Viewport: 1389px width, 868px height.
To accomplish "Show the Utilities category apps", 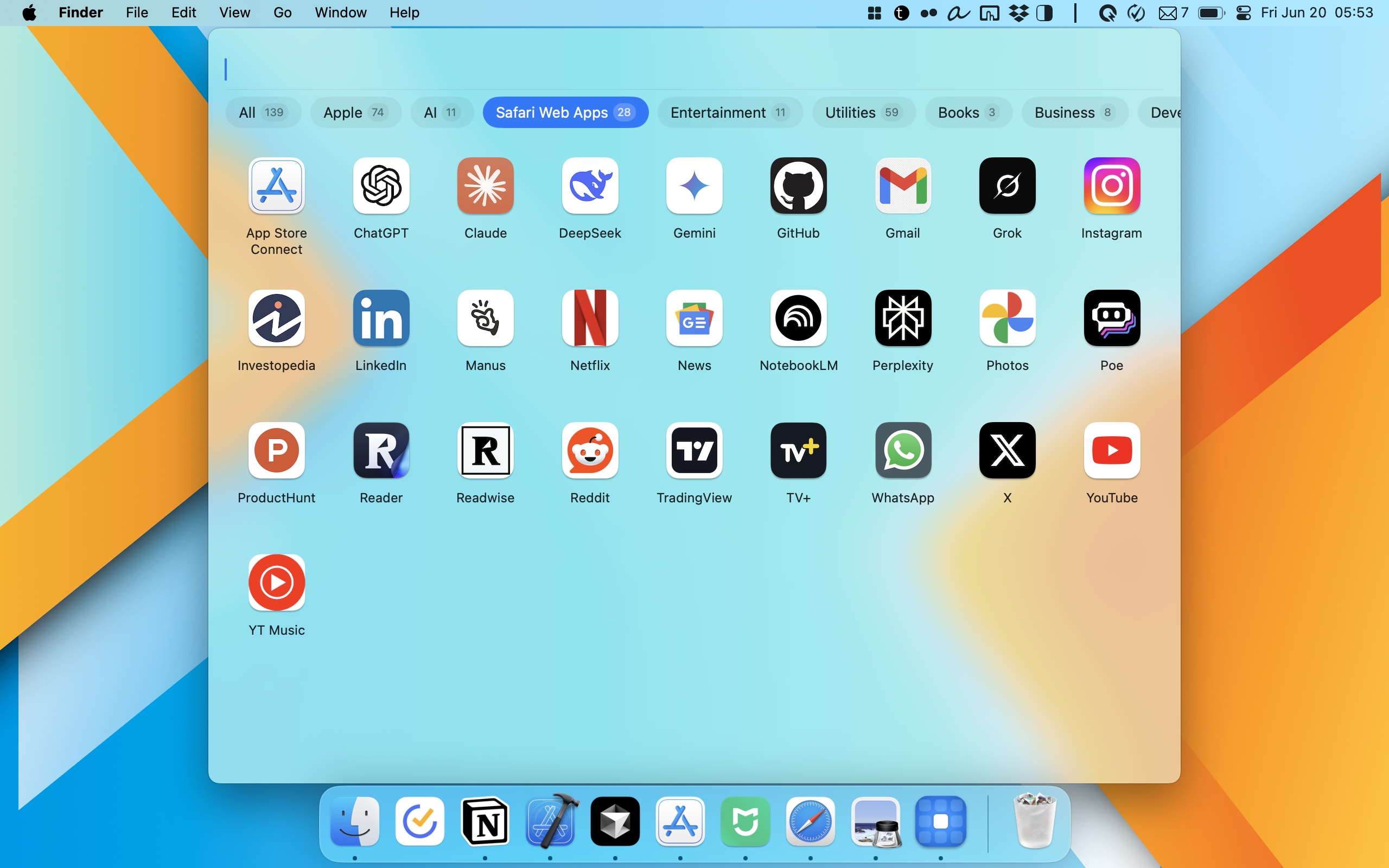I will point(863,112).
